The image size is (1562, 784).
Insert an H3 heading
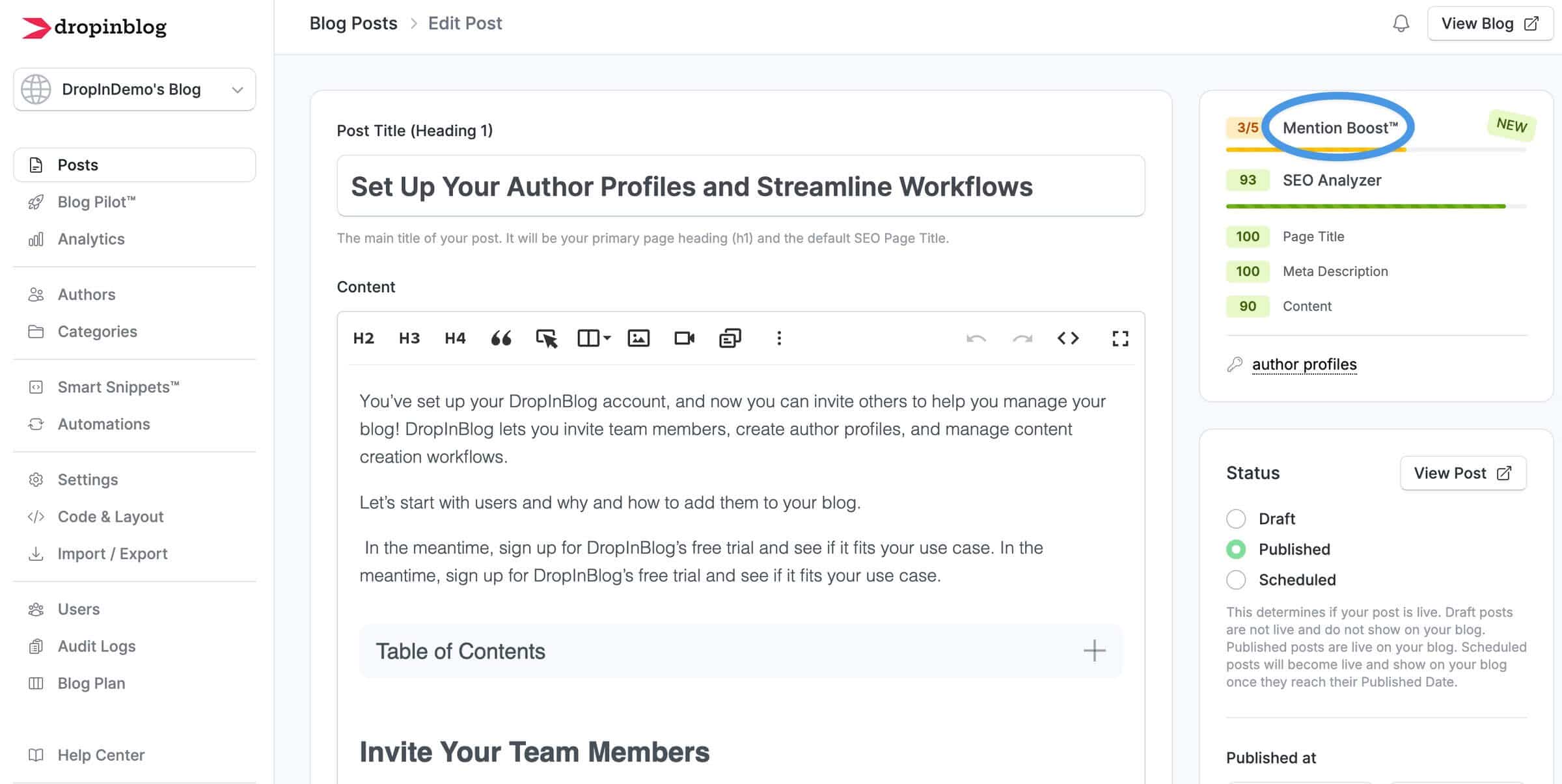coord(409,338)
